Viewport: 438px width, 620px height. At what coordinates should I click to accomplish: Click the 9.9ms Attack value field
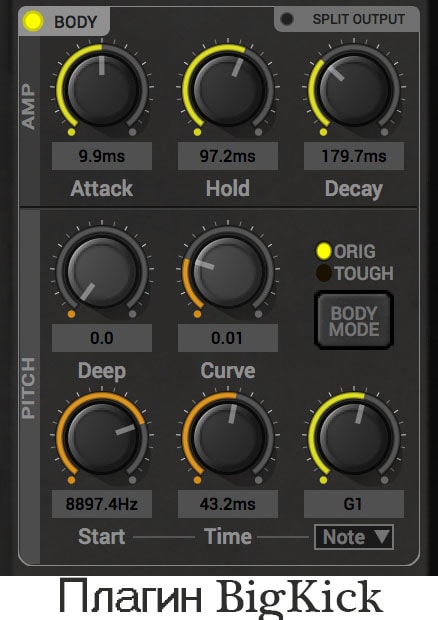[x=102, y=156]
